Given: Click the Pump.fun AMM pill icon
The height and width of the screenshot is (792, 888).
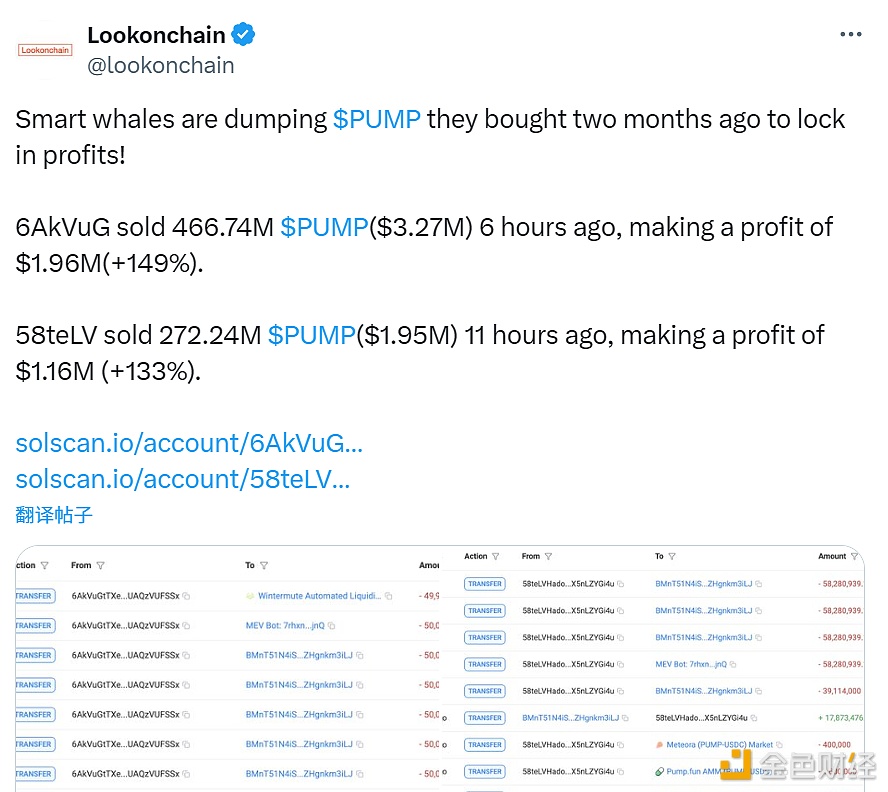Looking at the screenshot, I should (x=659, y=772).
